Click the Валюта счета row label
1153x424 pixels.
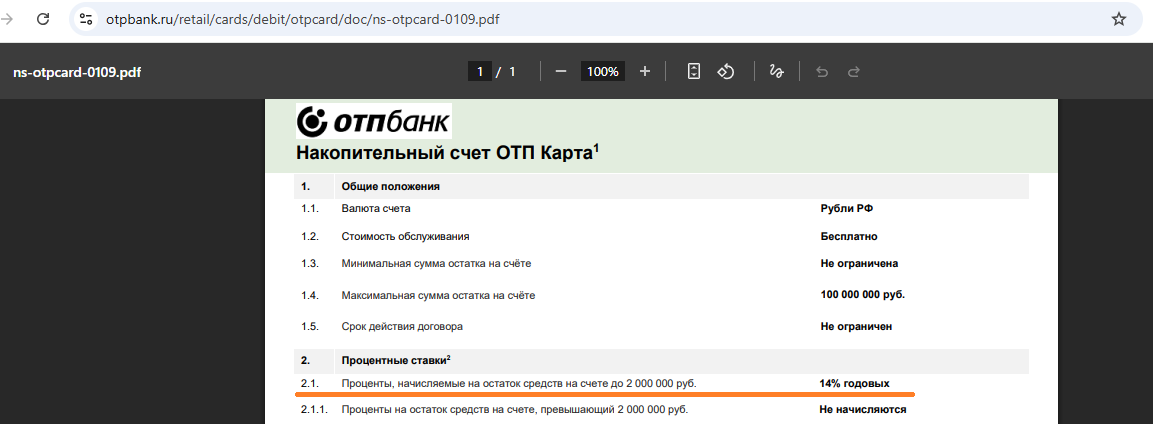(376, 209)
